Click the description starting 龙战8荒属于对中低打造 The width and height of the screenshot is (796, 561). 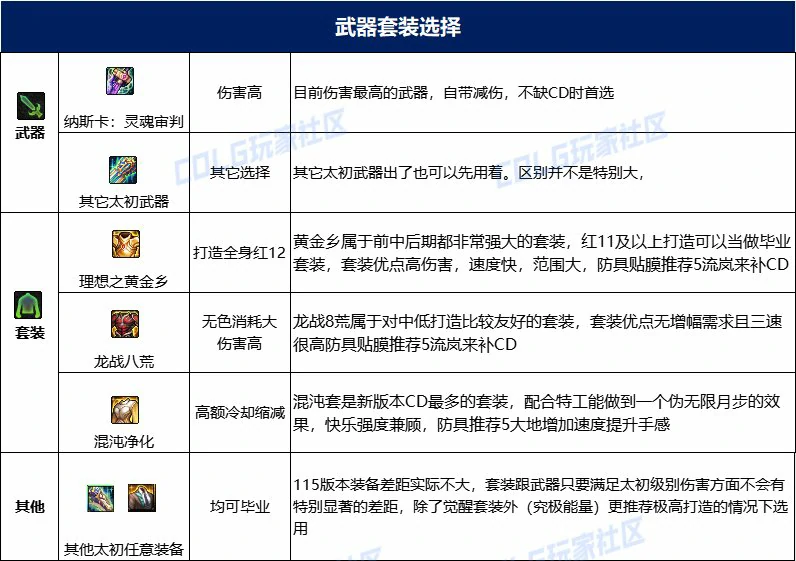coord(538,333)
